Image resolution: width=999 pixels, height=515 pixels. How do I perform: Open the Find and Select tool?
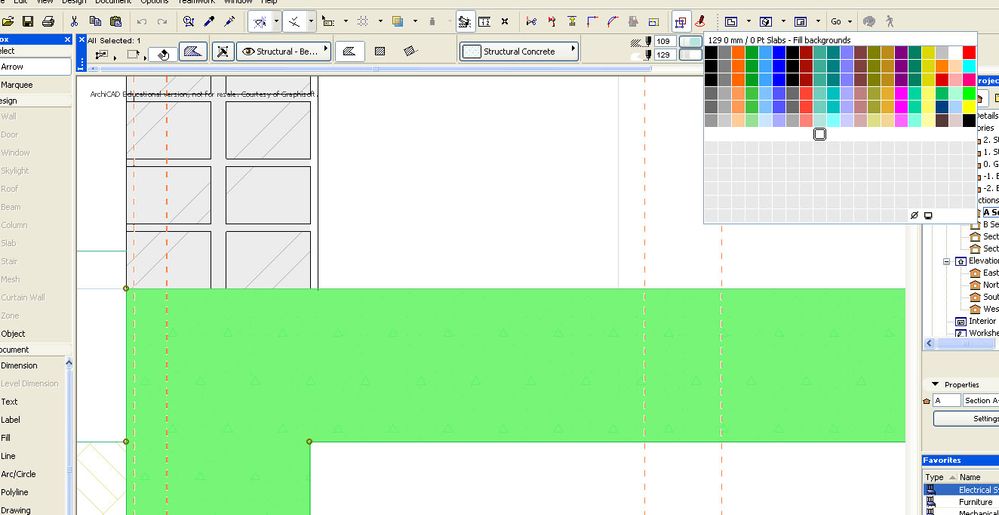pyautogui.click(x=189, y=22)
